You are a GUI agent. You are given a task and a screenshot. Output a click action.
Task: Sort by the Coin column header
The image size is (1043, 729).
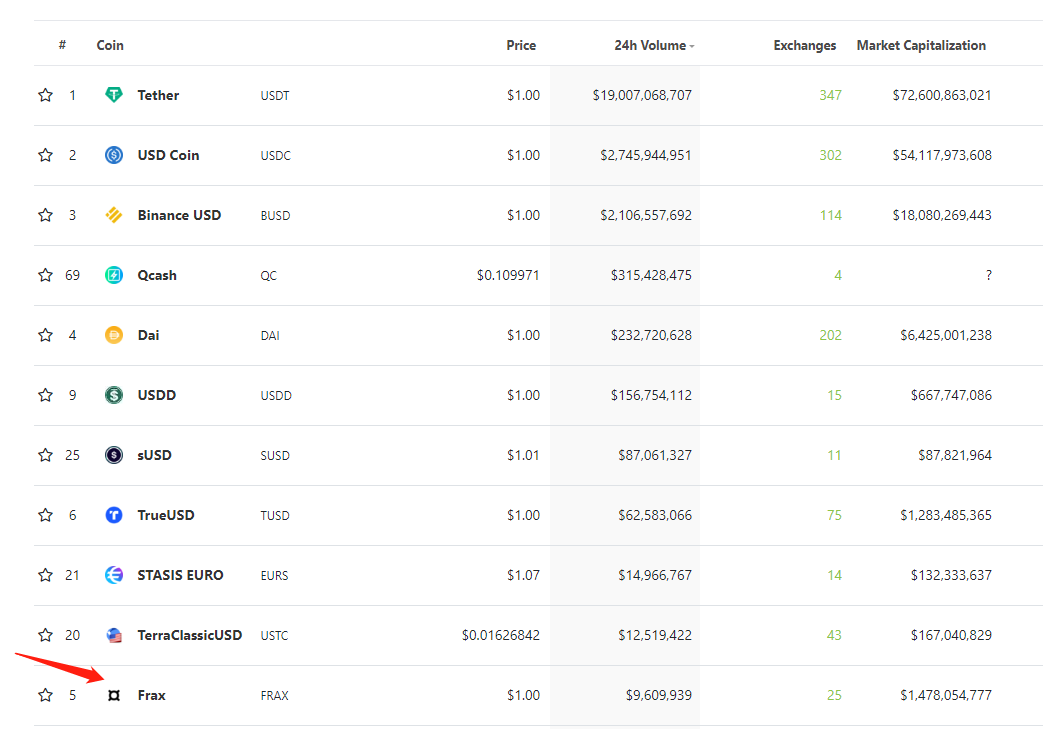[x=110, y=45]
